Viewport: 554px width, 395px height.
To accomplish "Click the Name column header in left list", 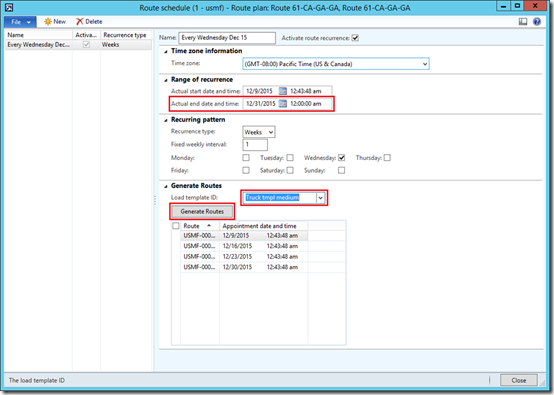I will click(39, 35).
